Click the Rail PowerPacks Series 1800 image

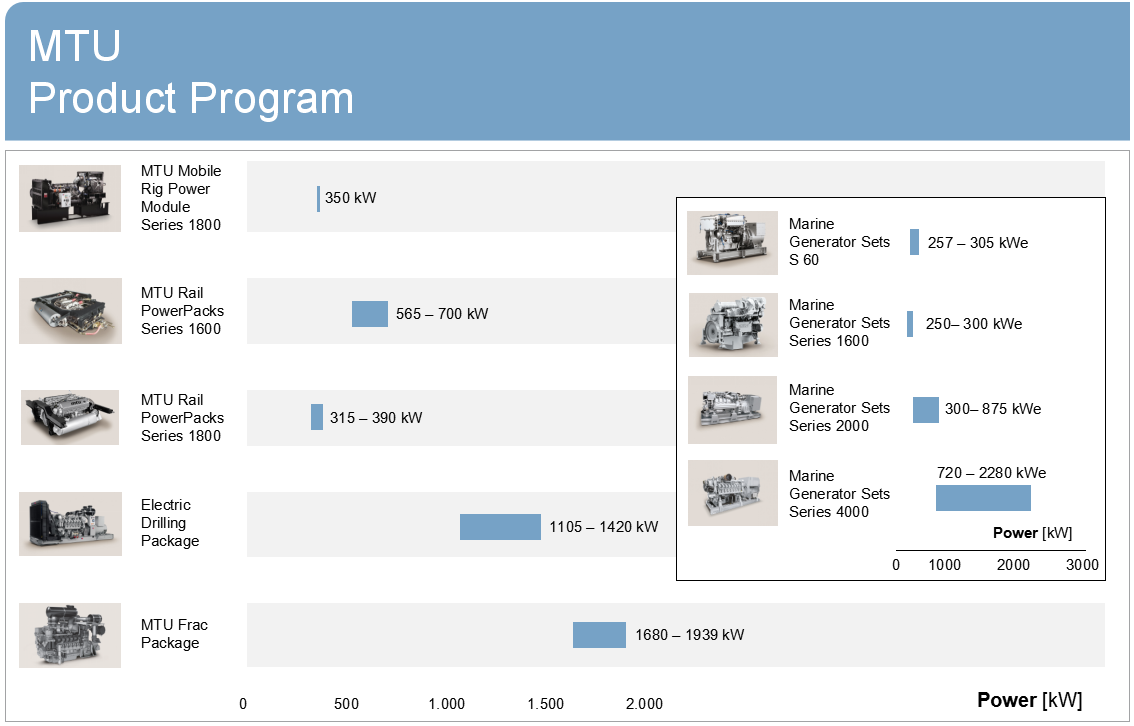point(70,417)
